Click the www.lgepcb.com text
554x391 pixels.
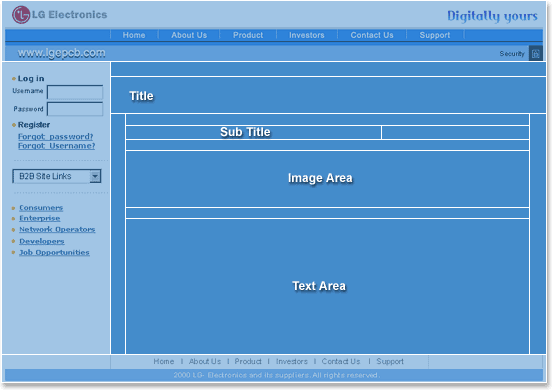(61, 53)
